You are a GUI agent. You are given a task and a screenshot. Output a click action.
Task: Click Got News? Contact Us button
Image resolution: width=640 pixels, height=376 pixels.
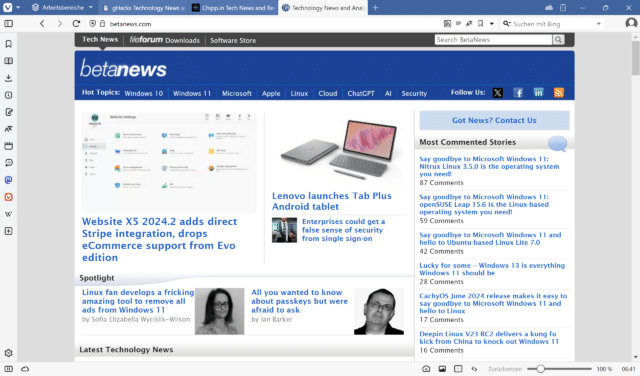494,120
